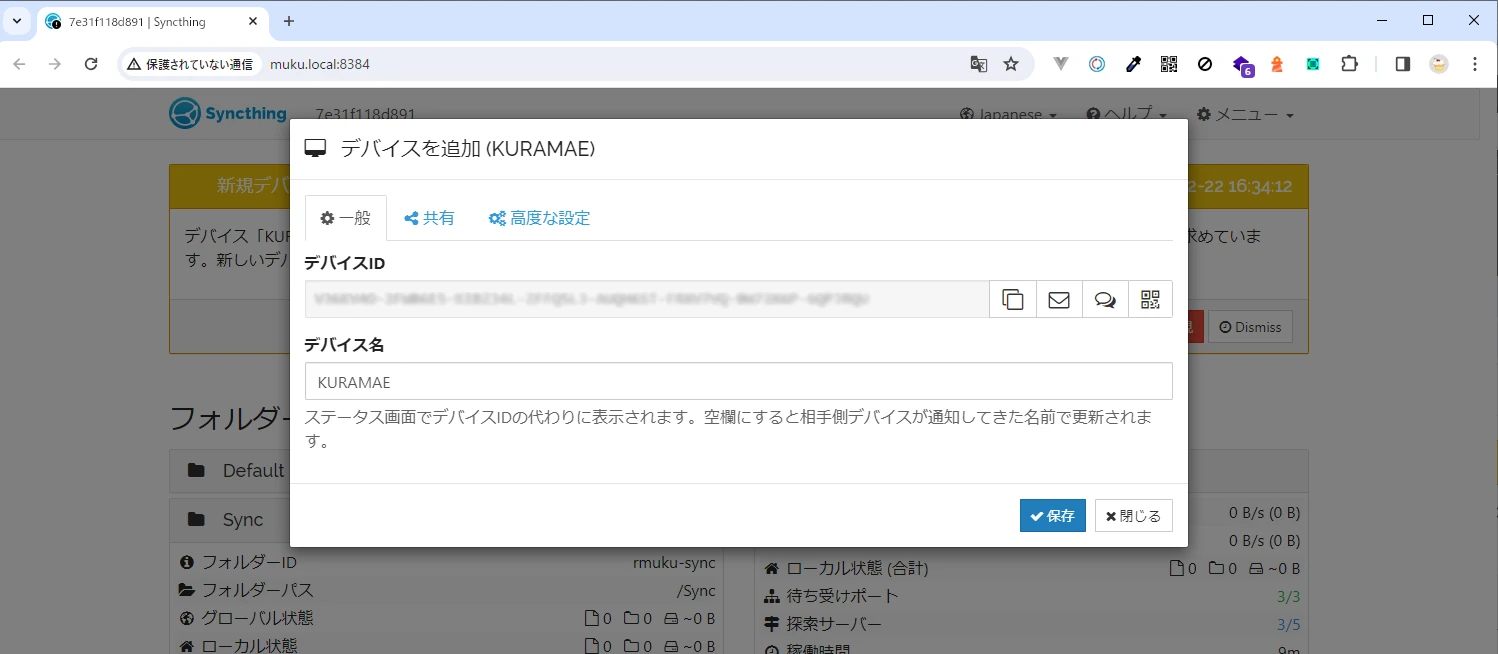Open the 共有 tab
Screen dimensions: 1498x654
tap(429, 218)
